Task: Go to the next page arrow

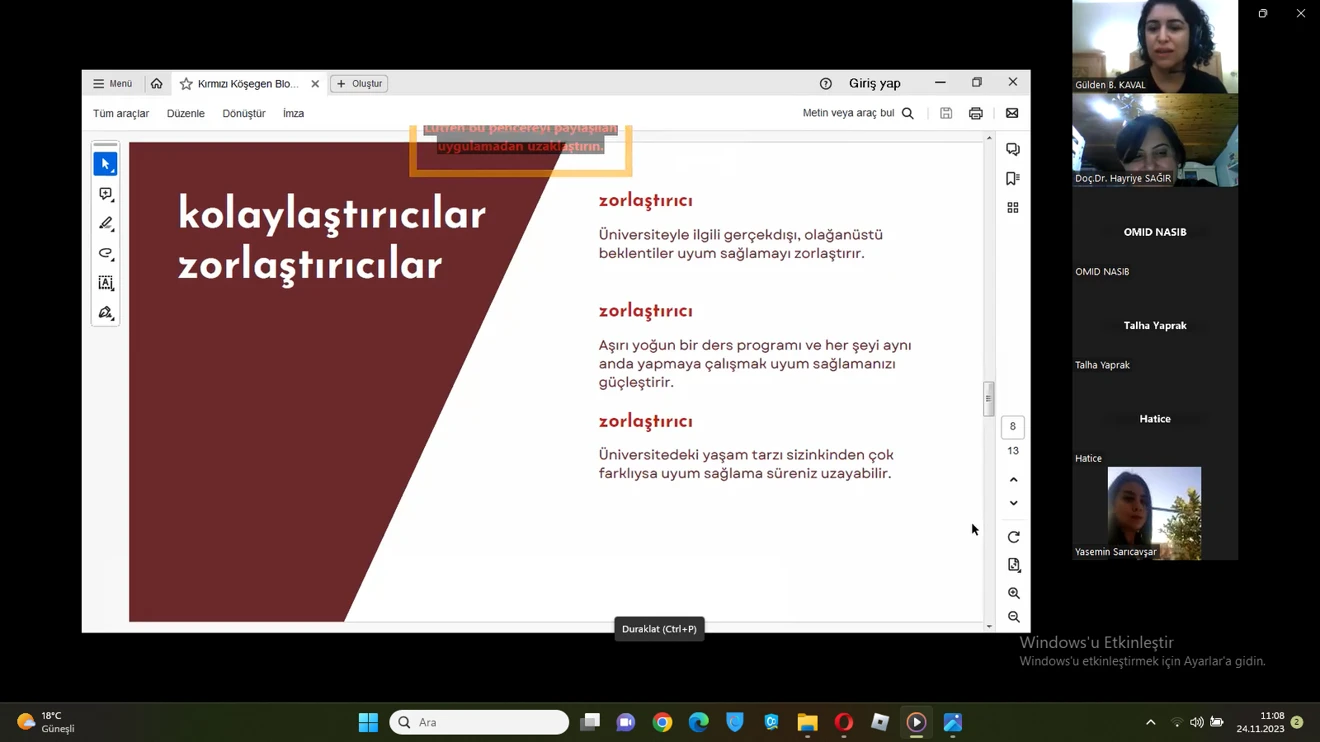Action: [x=1013, y=503]
